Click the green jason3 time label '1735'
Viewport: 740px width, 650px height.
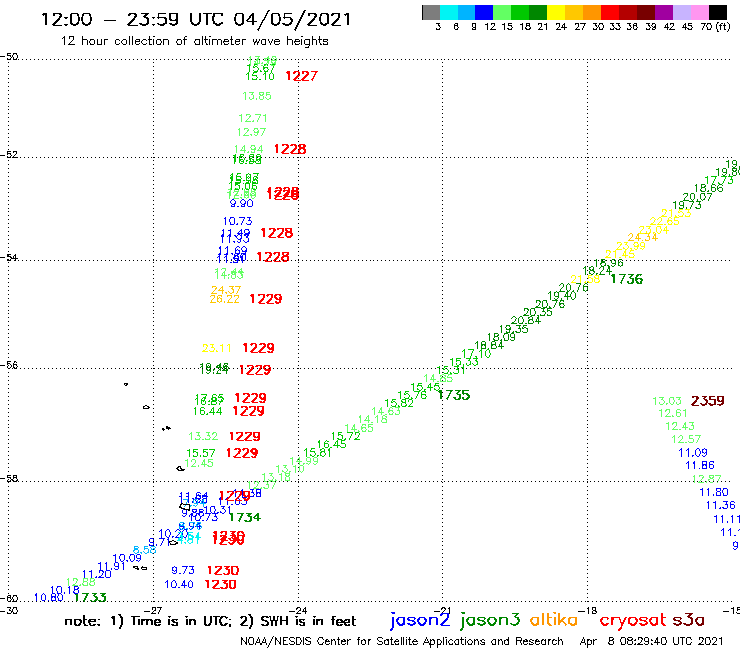[x=454, y=395]
